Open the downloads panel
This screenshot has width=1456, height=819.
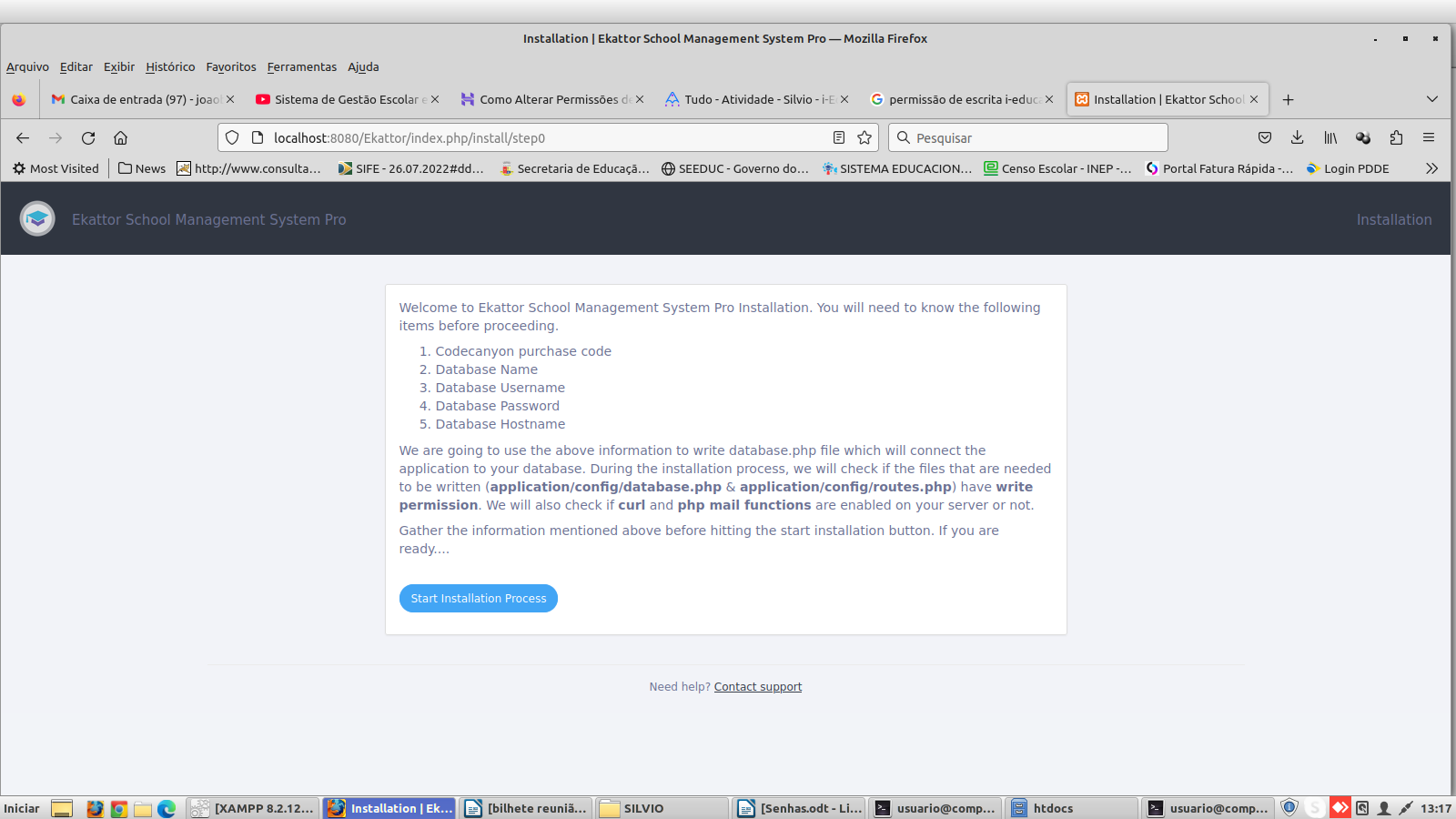pos(1298,137)
